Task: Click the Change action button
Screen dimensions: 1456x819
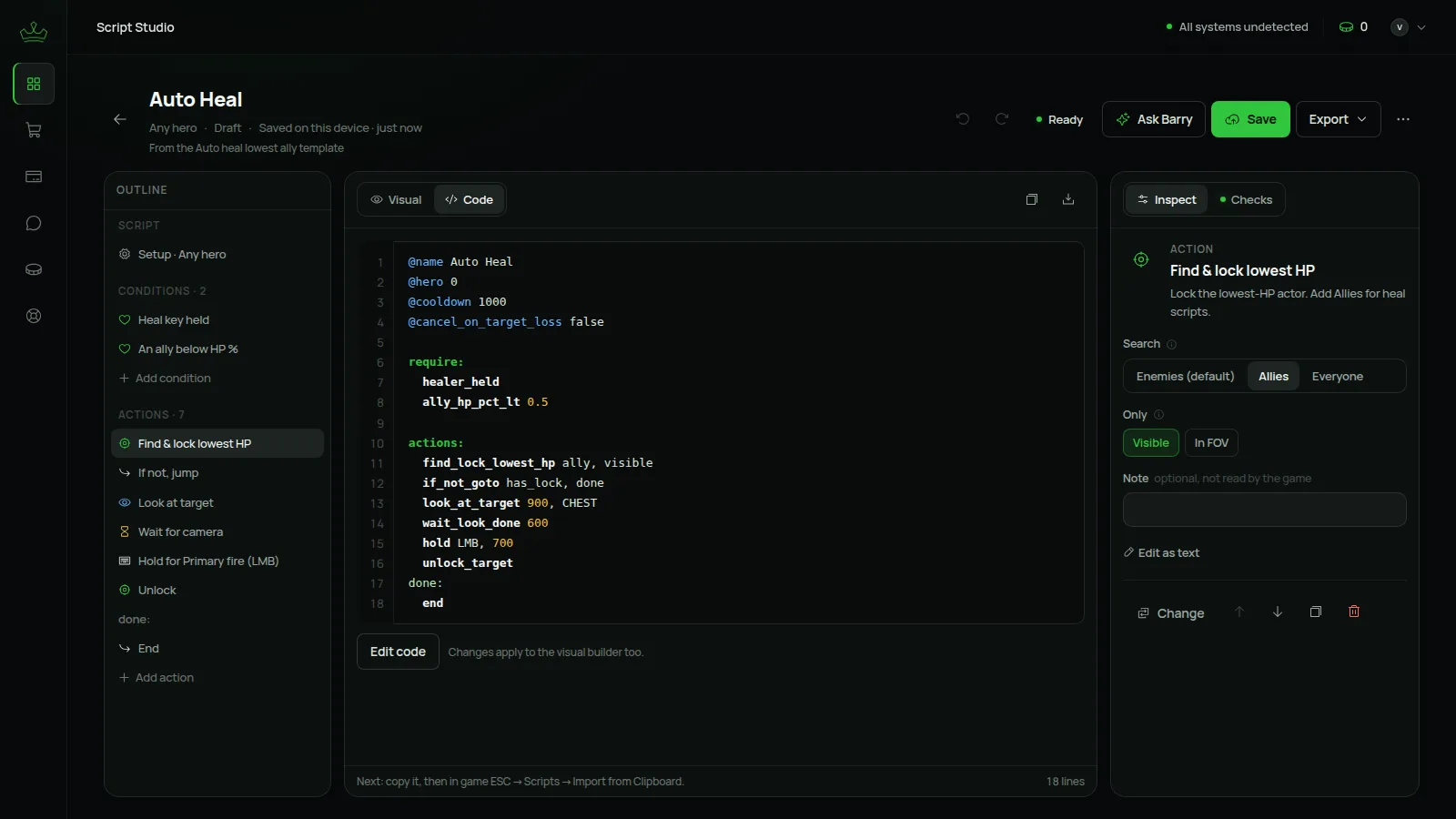Action: (1170, 613)
